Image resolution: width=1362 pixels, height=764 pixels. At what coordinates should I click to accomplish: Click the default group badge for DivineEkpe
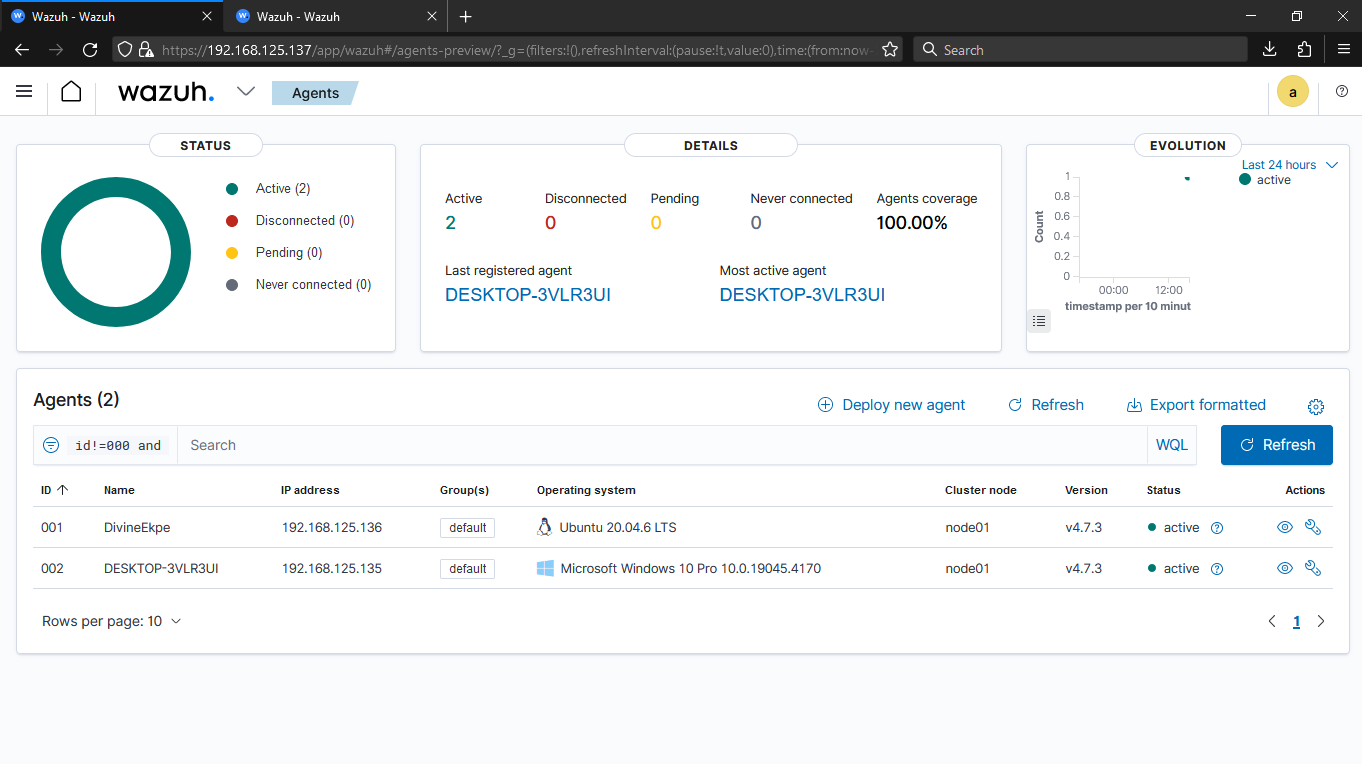[467, 528]
